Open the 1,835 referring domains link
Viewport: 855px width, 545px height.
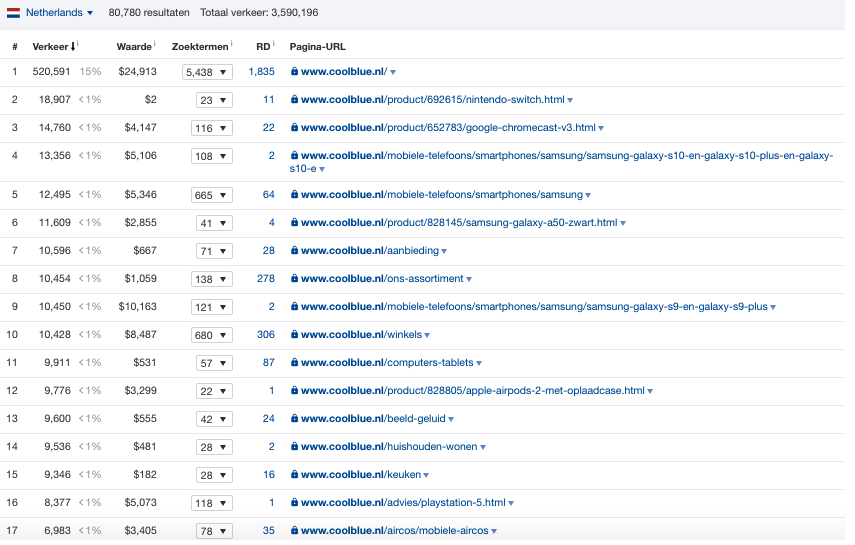point(262,71)
